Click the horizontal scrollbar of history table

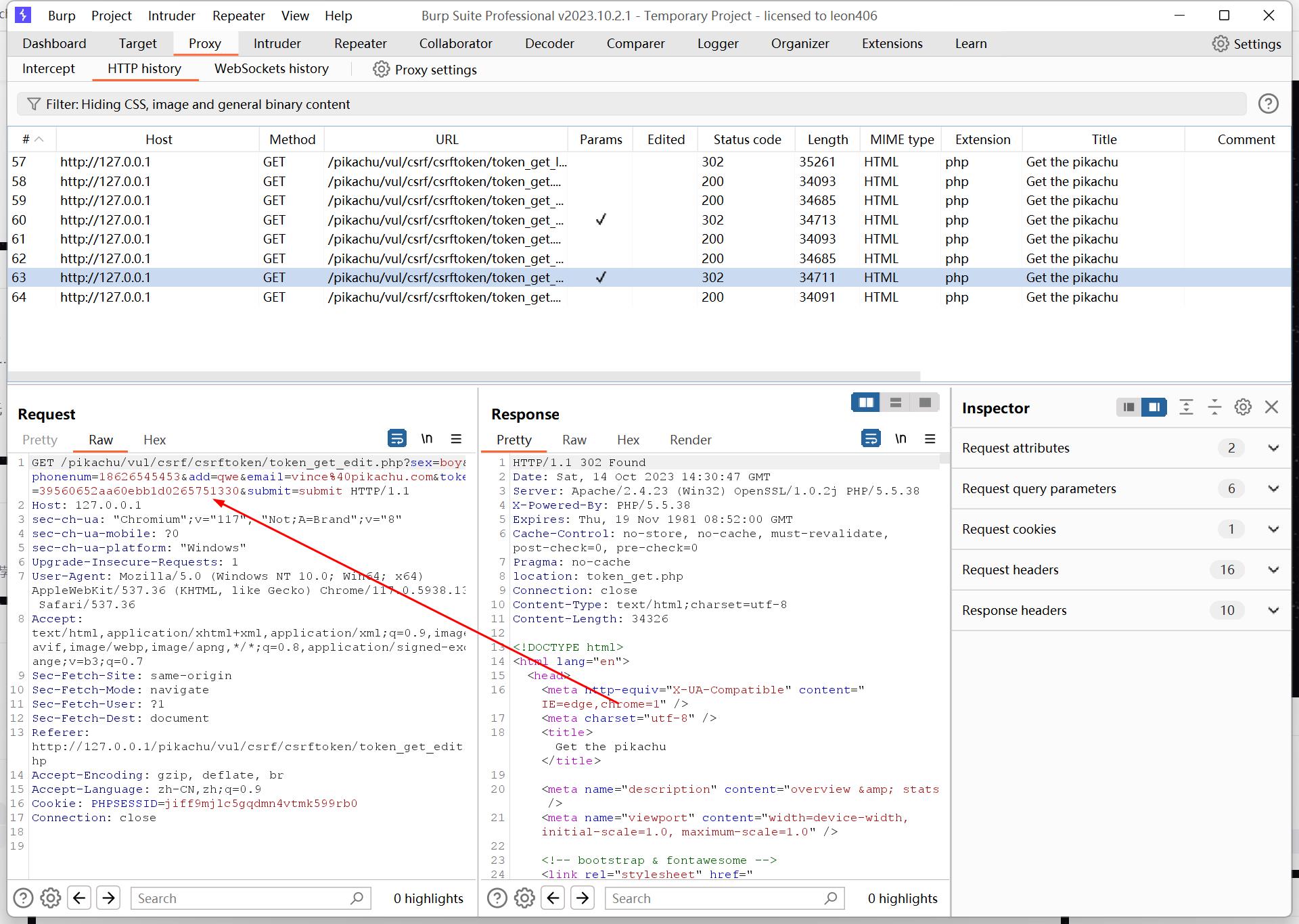point(464,376)
